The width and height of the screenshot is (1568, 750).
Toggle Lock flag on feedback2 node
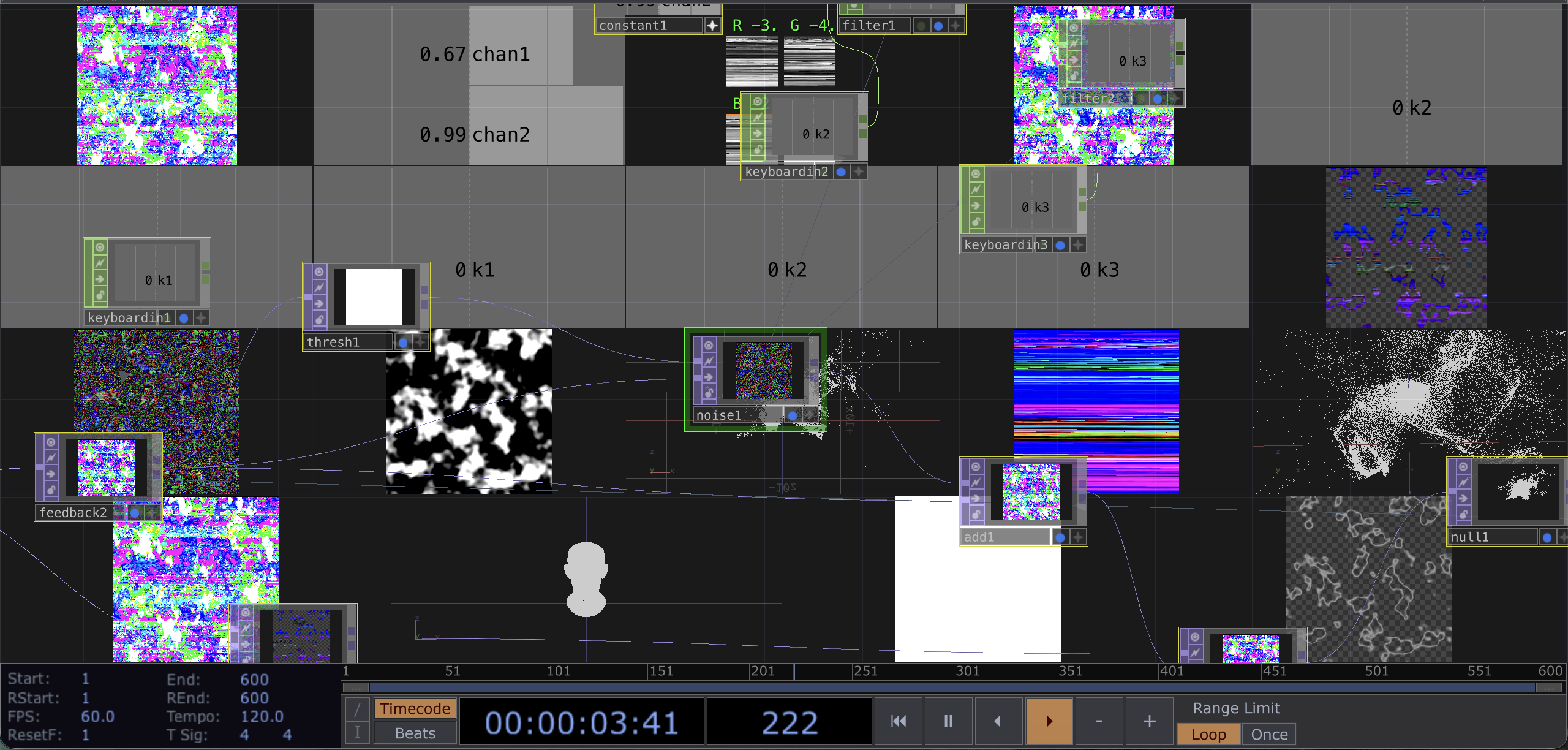click(51, 490)
